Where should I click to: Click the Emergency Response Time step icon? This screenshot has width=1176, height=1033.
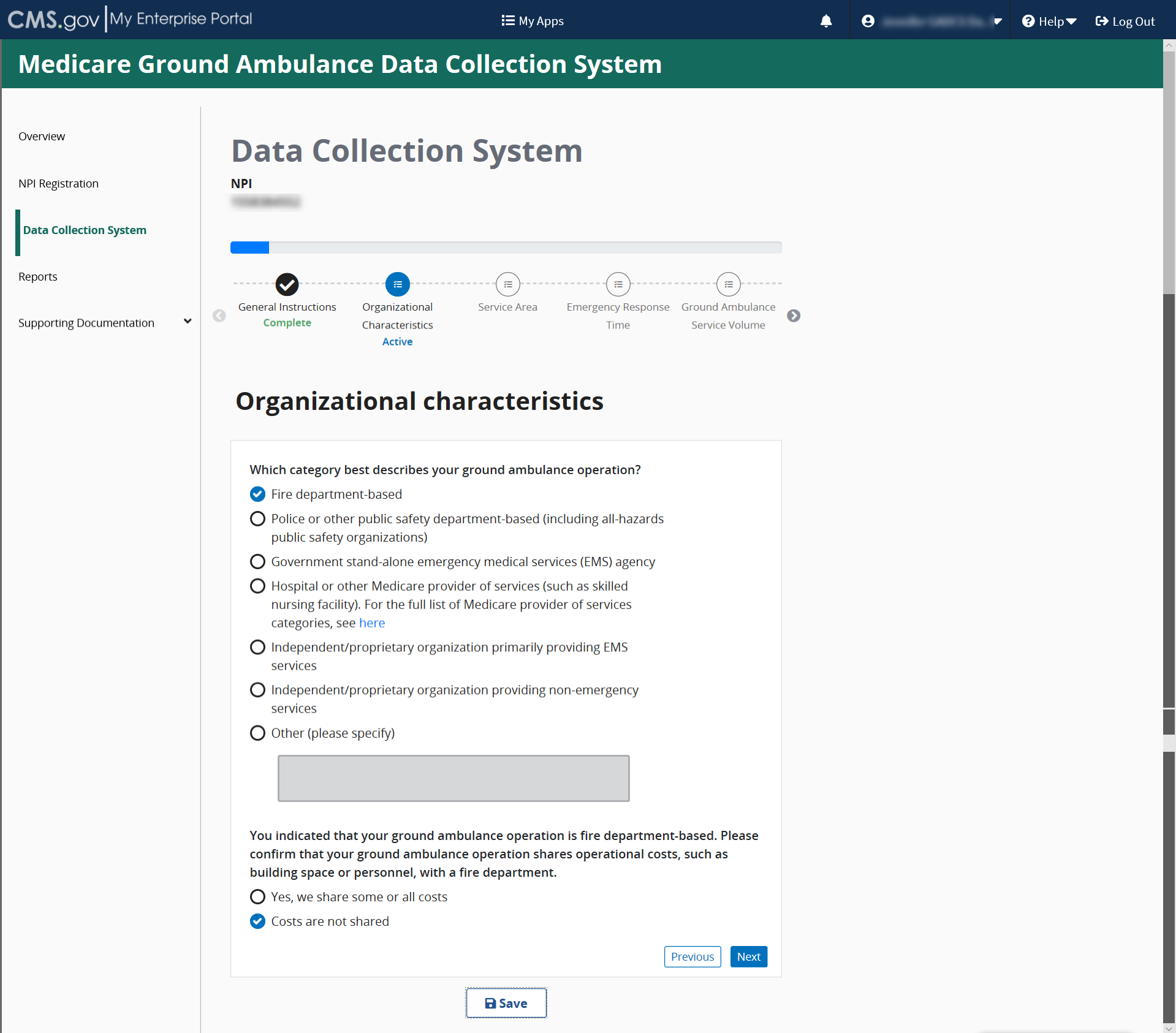coord(618,284)
